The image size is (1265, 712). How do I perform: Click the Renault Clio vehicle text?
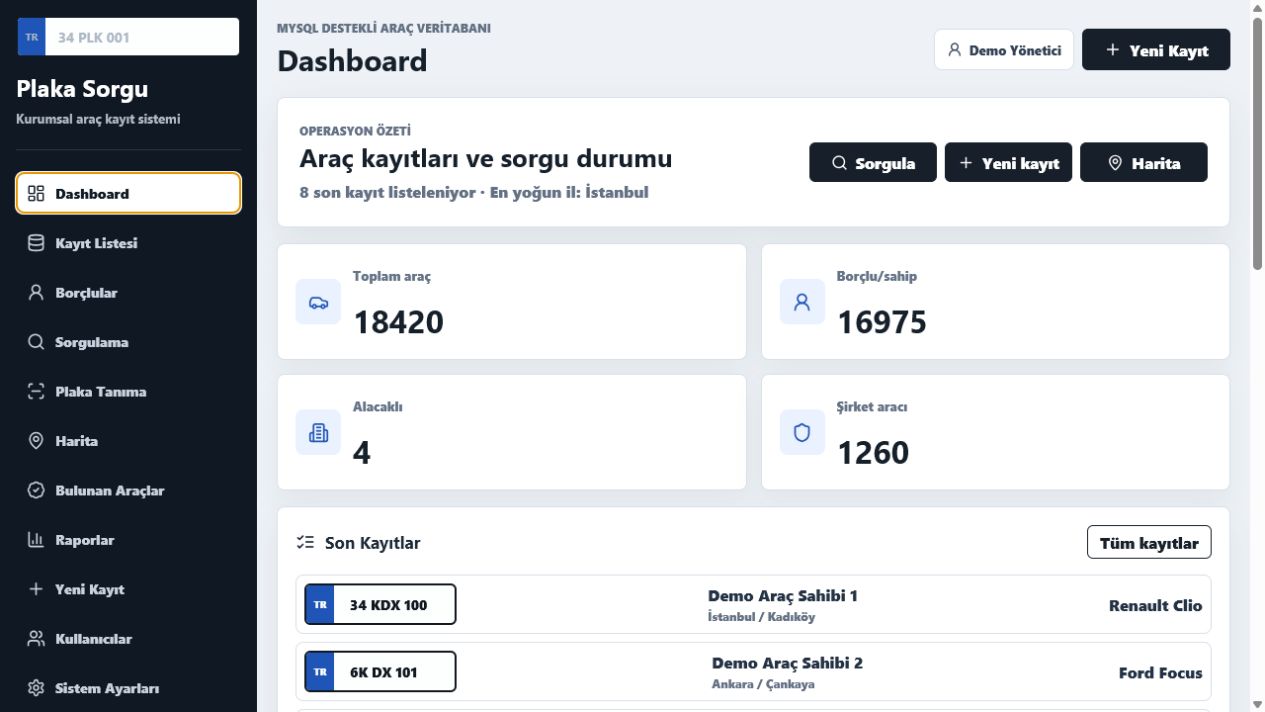point(1156,605)
